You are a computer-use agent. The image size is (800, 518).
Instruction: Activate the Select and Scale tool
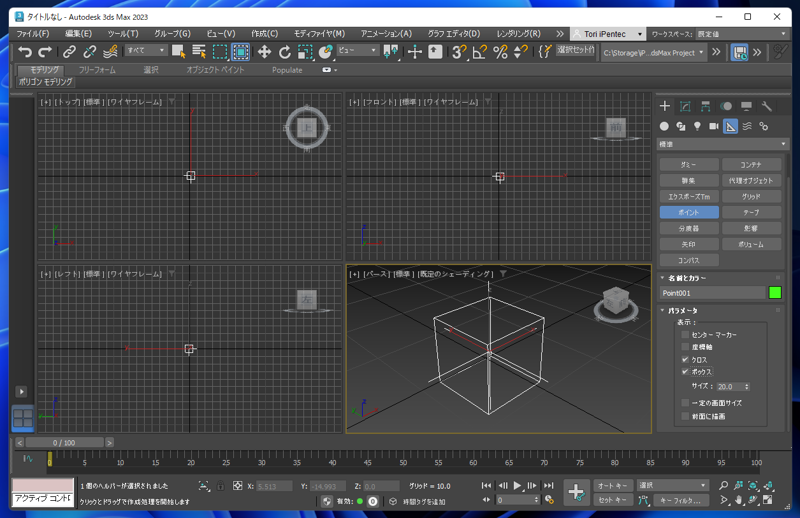(305, 52)
